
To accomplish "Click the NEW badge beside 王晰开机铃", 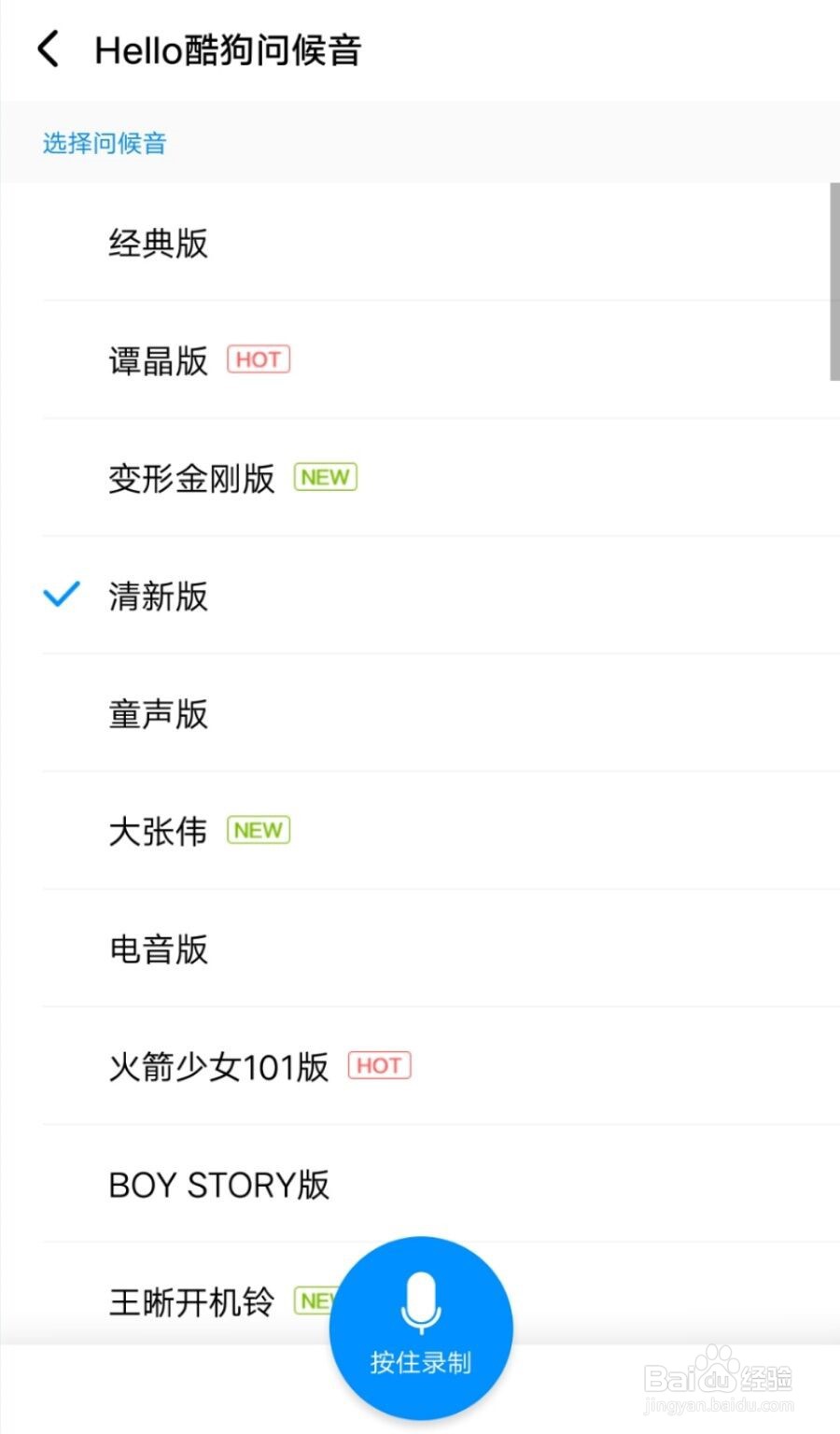I will pyautogui.click(x=317, y=1300).
